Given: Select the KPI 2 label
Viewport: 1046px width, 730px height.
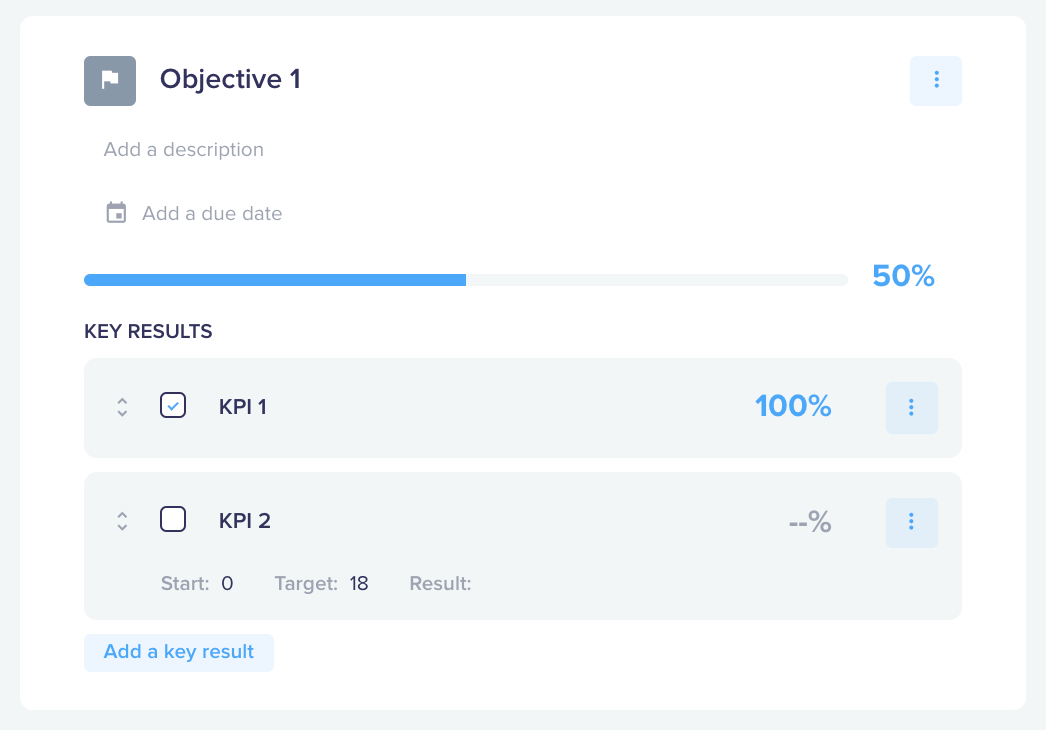Looking at the screenshot, I should tap(245, 521).
